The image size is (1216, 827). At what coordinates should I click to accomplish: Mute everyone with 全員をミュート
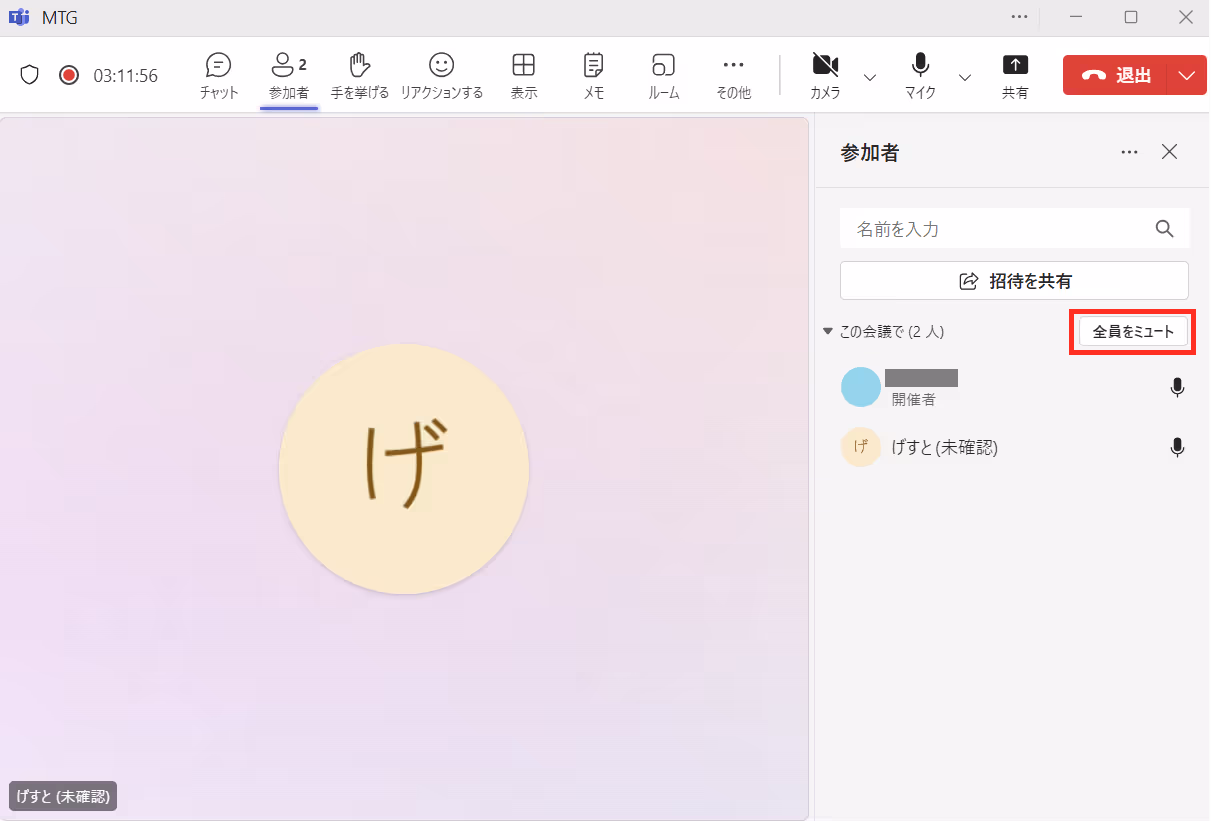pos(1133,331)
